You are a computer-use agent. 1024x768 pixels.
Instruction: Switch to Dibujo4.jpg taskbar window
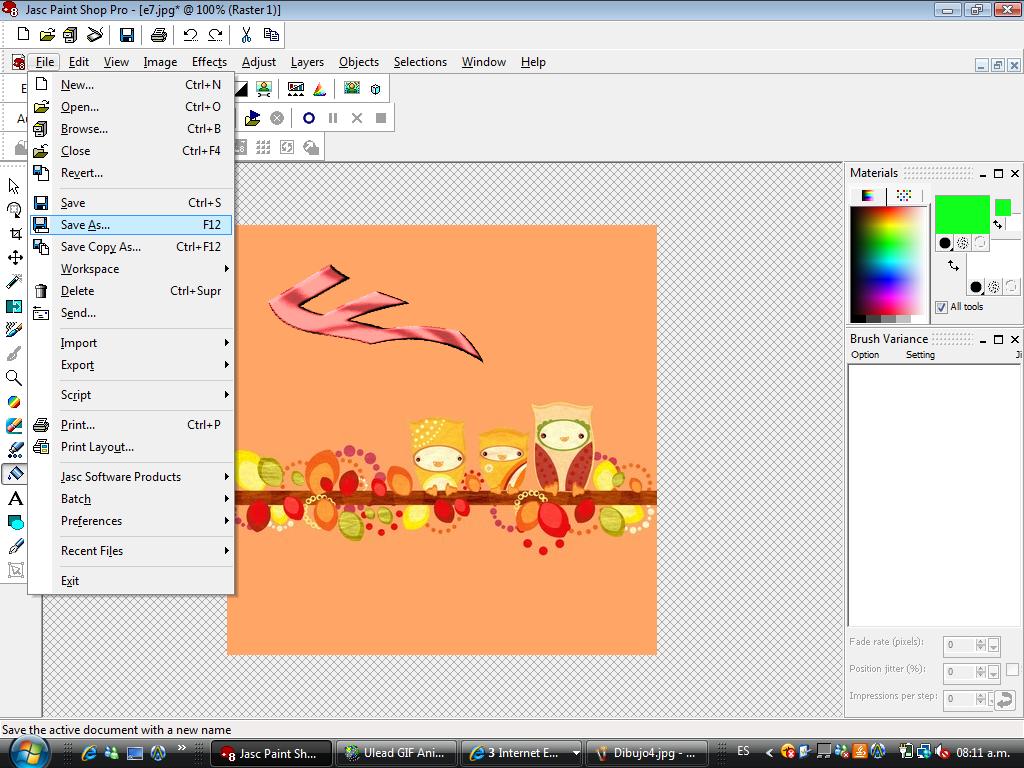point(647,753)
